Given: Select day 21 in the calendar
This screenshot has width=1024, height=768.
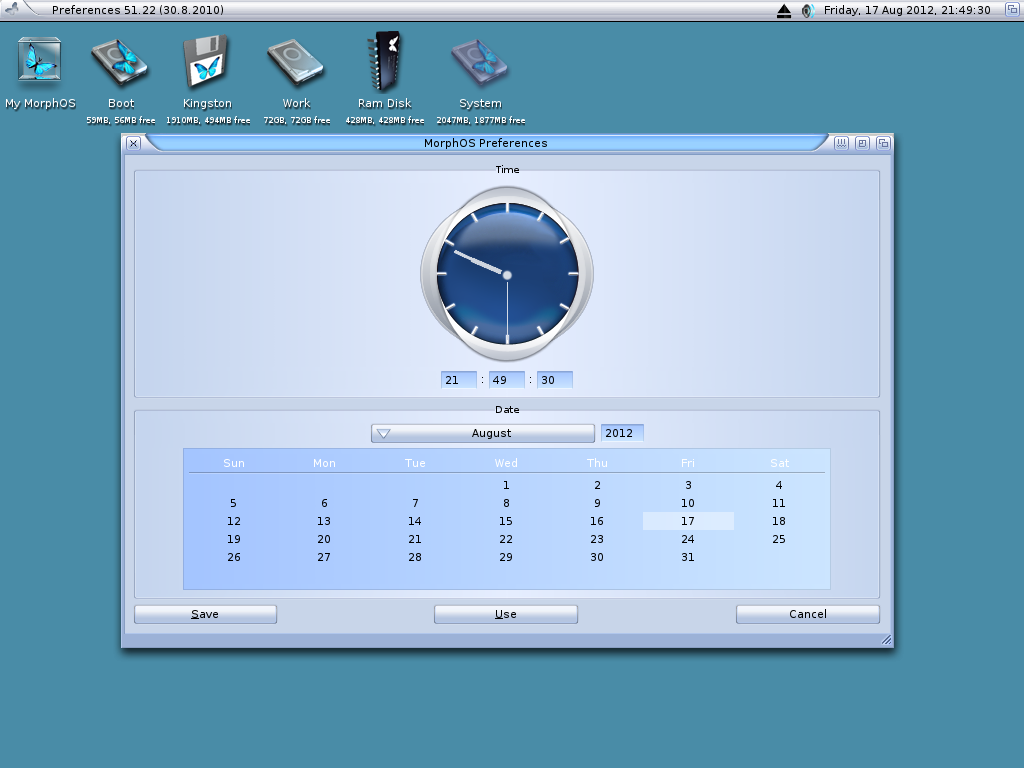Looking at the screenshot, I should 415,539.
